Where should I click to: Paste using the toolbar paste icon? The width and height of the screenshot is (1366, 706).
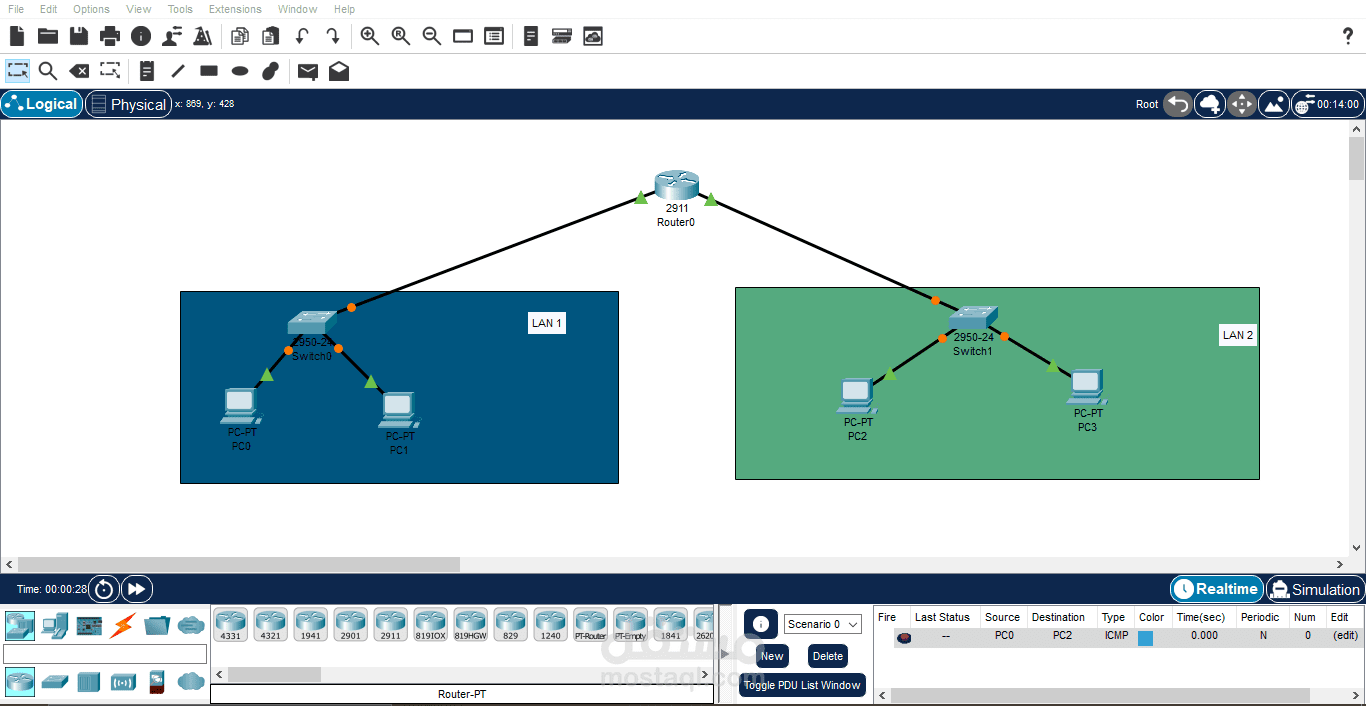click(x=270, y=36)
